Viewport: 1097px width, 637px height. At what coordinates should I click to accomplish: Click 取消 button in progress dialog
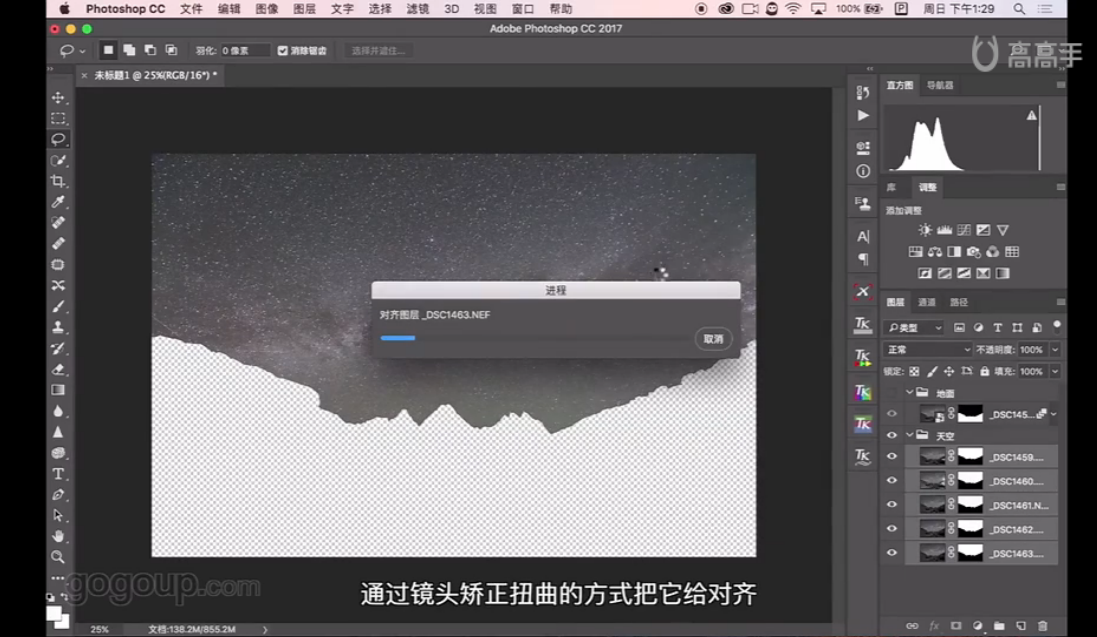[713, 339]
